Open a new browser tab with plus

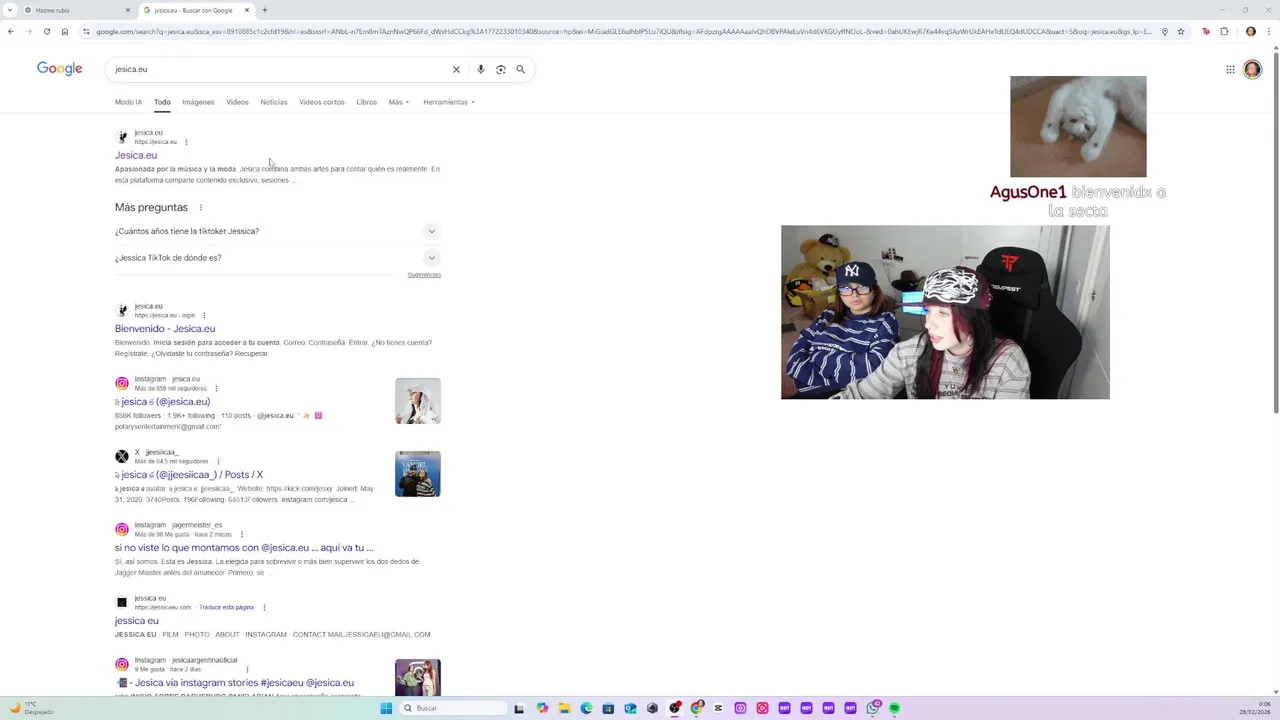(265, 10)
